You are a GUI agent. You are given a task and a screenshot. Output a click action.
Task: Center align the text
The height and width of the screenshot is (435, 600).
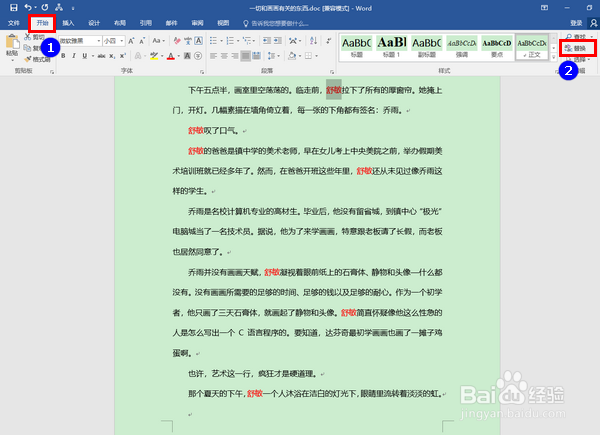224,56
